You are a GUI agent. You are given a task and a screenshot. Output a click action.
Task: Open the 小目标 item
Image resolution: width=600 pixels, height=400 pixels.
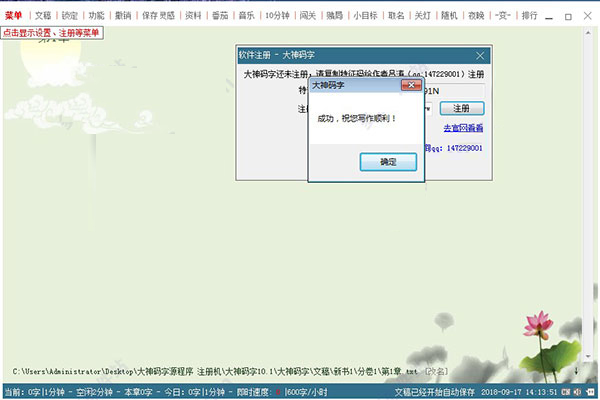365,16
